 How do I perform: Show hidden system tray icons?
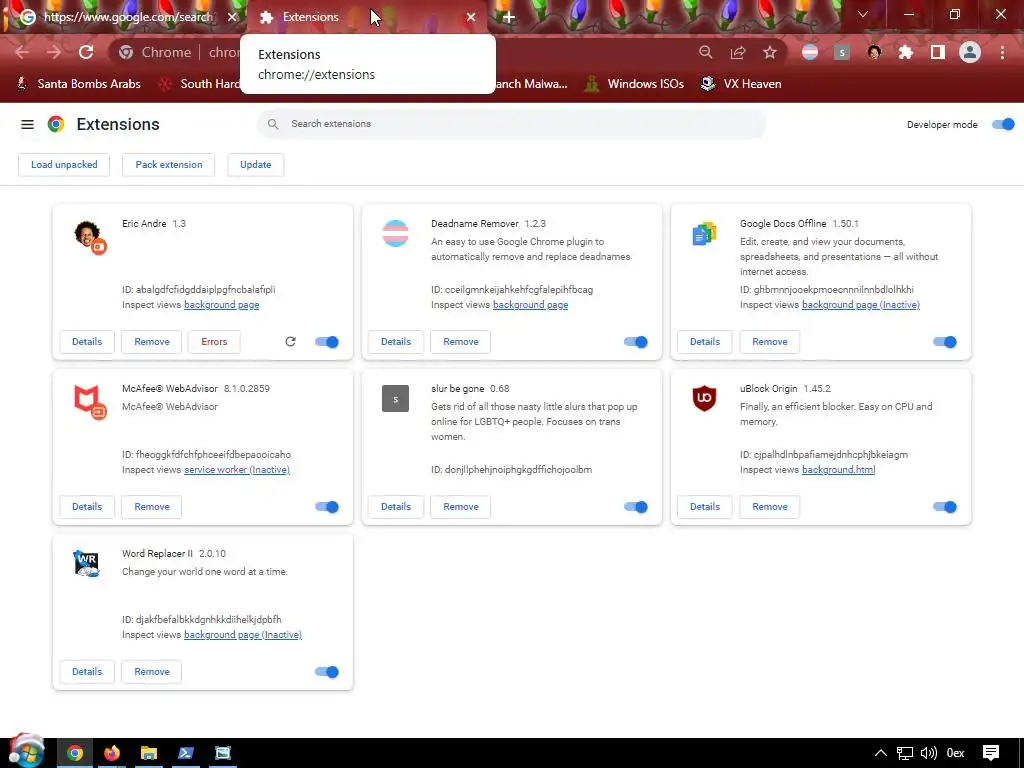[880, 753]
